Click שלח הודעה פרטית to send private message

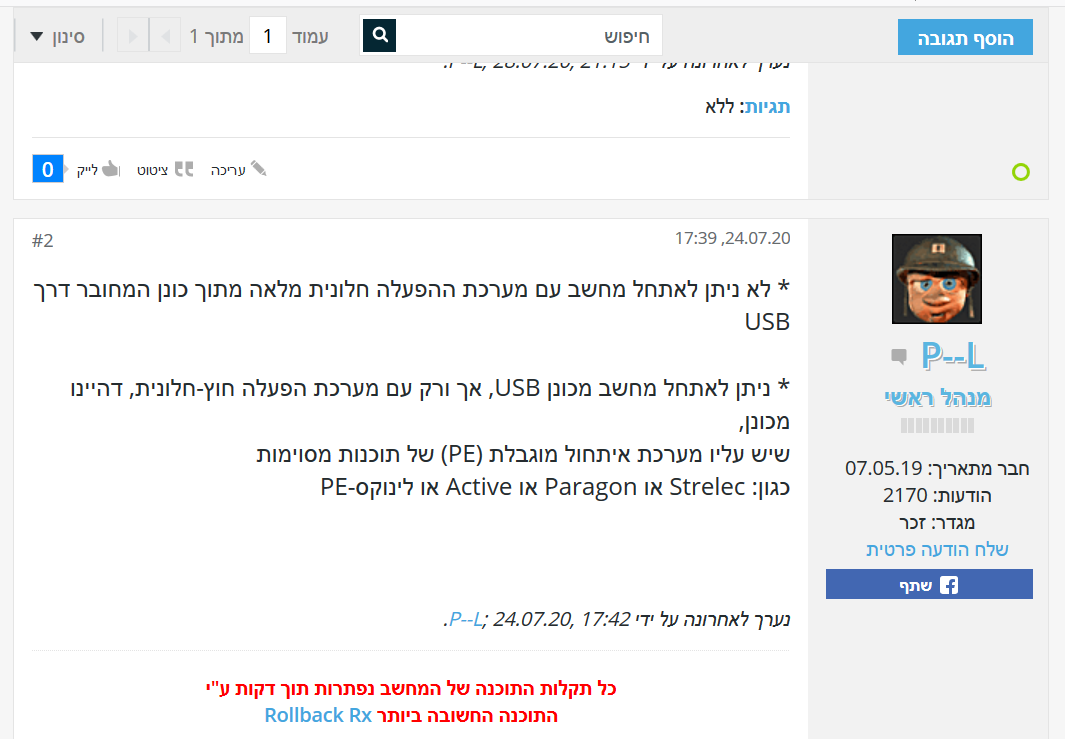937,549
